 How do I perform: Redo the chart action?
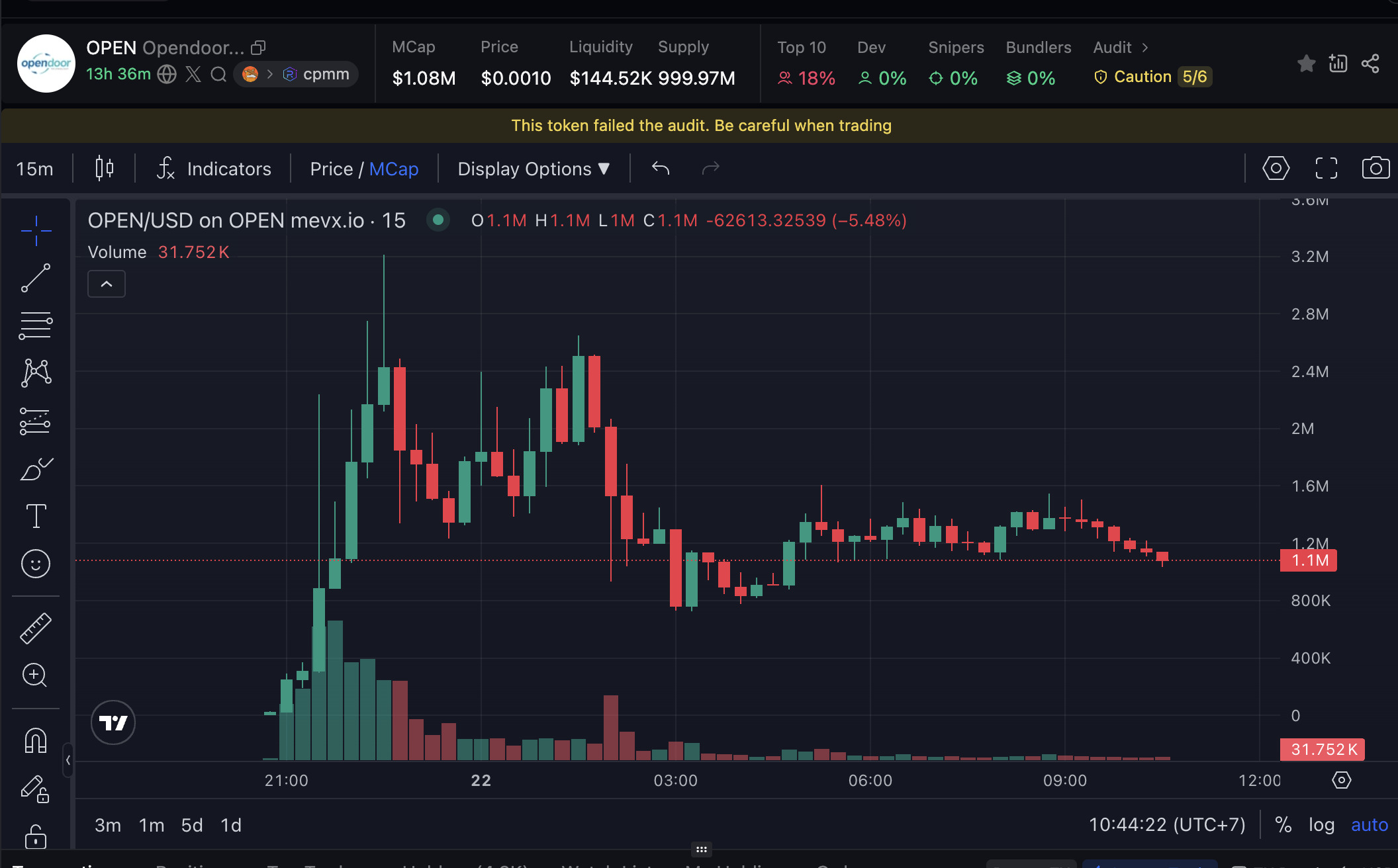710,168
